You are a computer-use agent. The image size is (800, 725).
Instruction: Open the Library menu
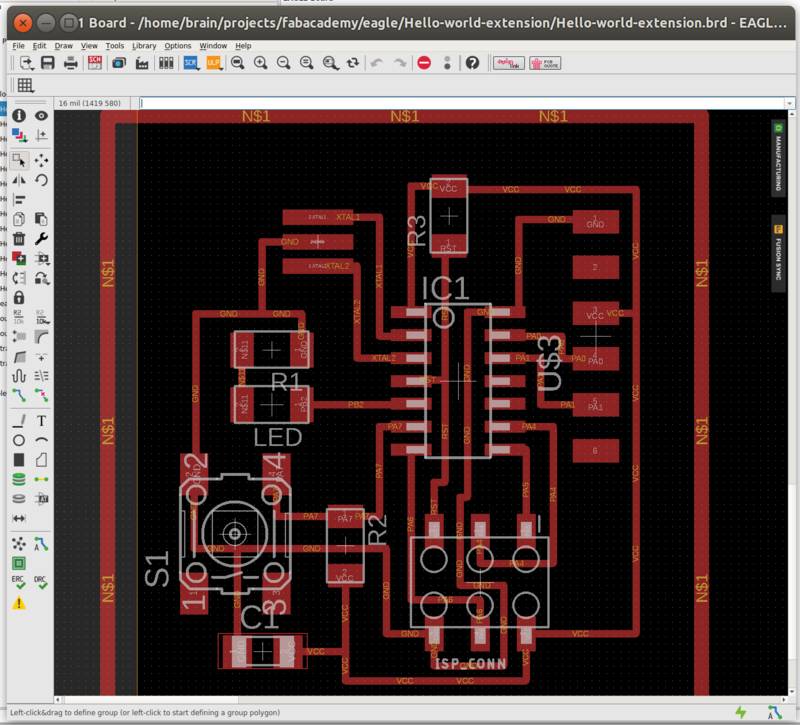click(145, 46)
